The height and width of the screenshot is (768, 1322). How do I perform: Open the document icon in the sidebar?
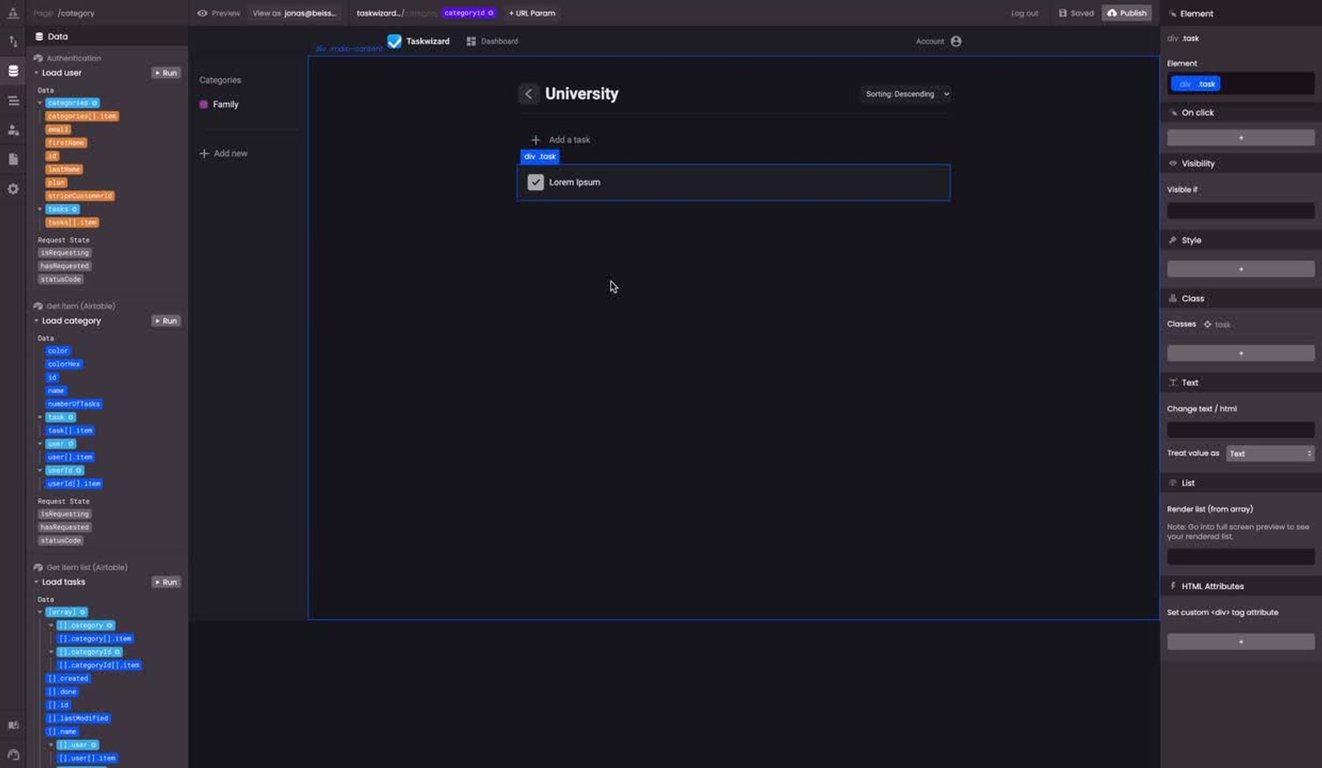coord(13,158)
